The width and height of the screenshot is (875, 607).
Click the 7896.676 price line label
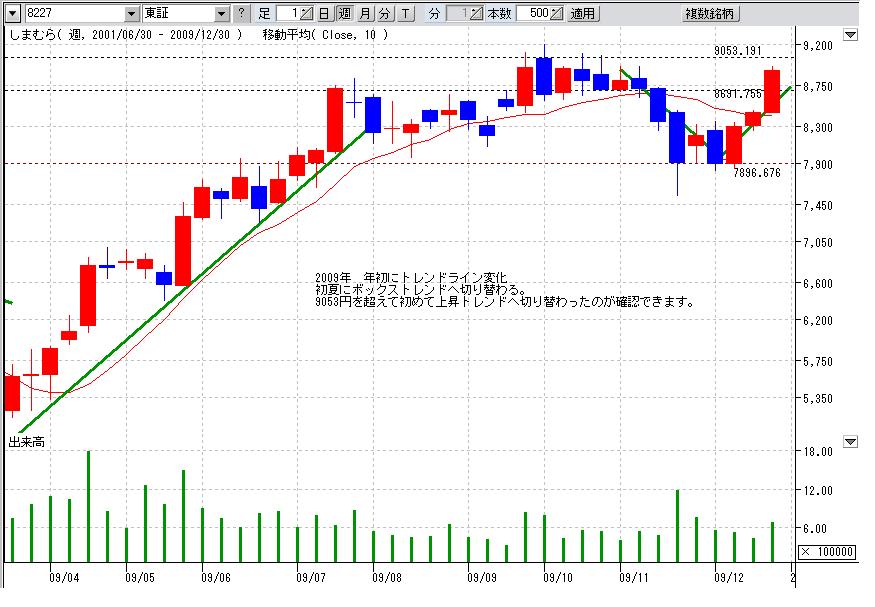point(757,173)
